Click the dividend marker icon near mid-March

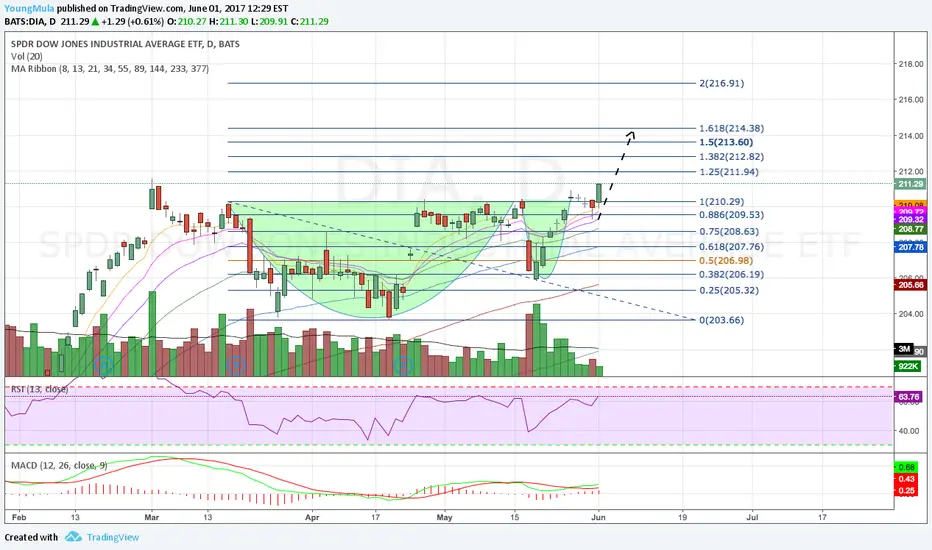coord(236,365)
